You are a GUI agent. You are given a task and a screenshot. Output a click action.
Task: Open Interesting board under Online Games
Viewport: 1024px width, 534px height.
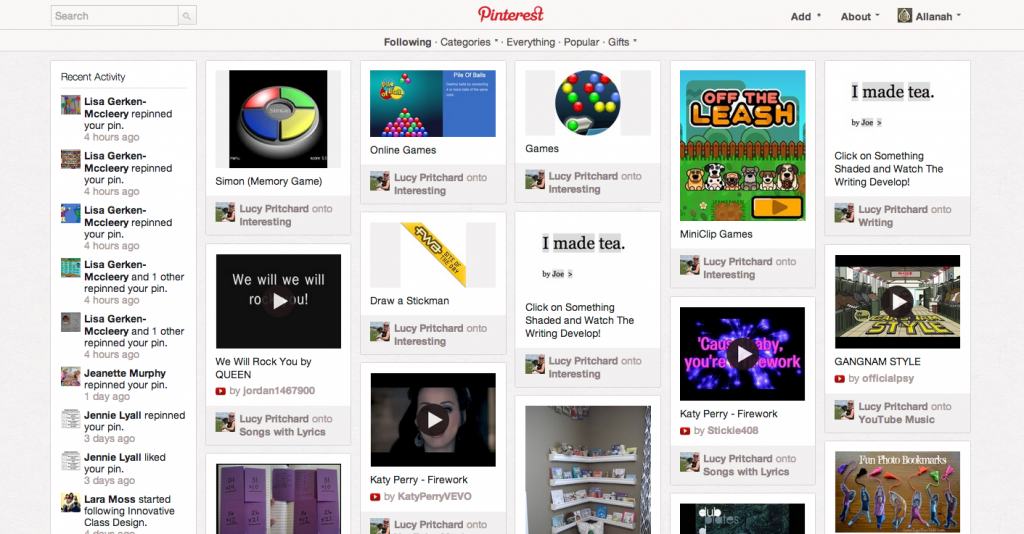(420, 191)
